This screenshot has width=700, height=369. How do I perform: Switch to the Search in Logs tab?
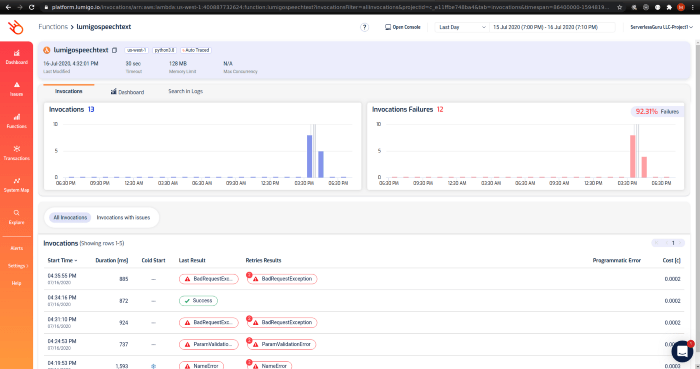tap(185, 91)
